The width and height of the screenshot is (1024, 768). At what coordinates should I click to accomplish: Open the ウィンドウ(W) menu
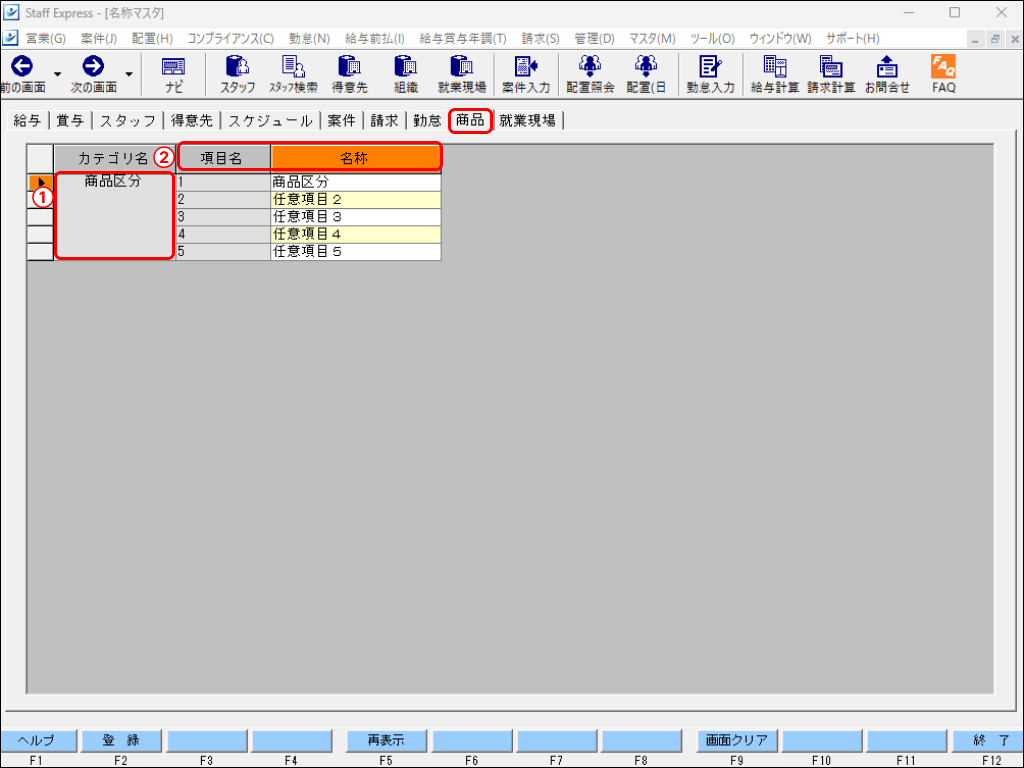(x=780, y=39)
